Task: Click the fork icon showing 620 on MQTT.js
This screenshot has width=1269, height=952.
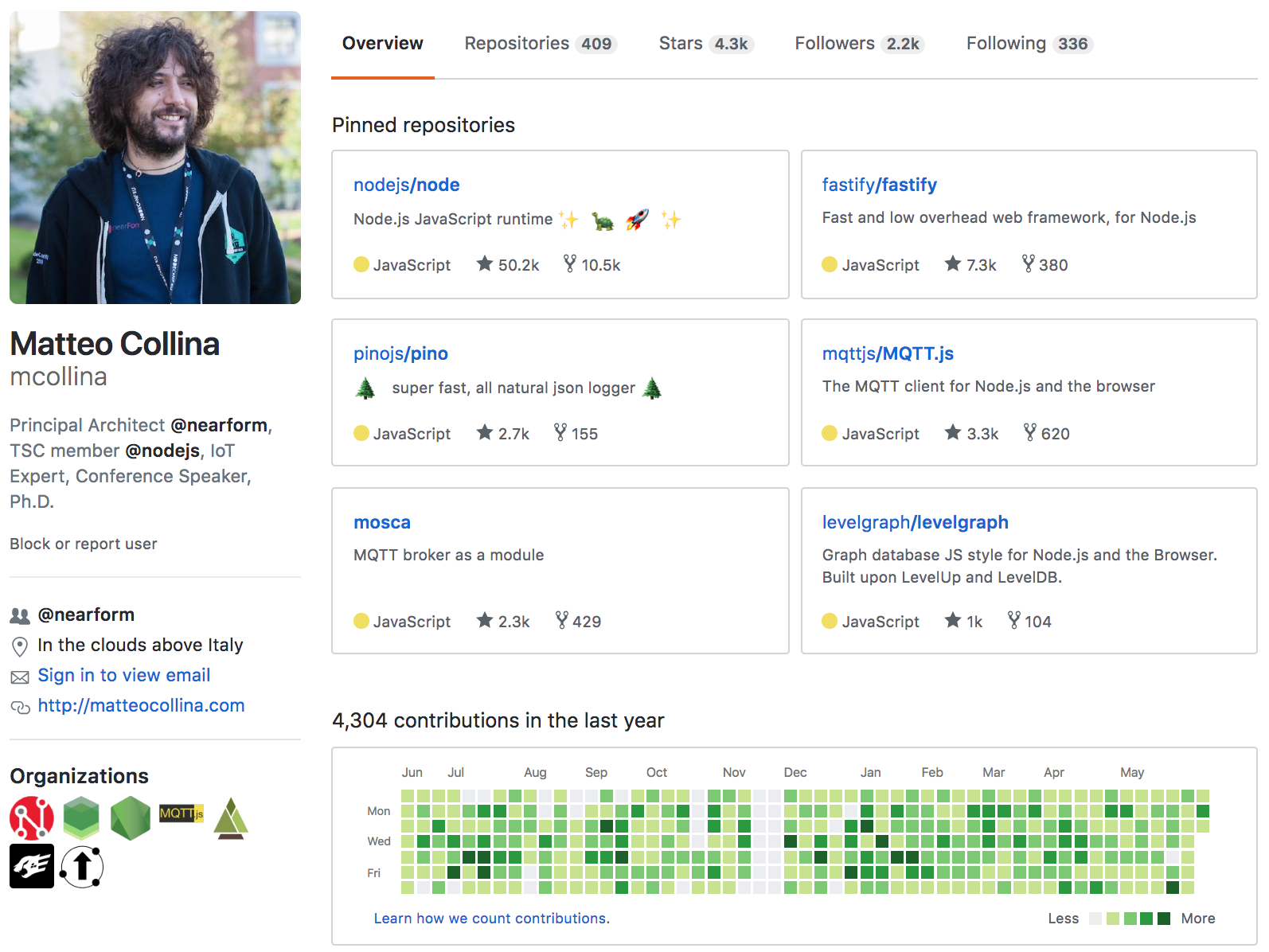Action: 1030,432
